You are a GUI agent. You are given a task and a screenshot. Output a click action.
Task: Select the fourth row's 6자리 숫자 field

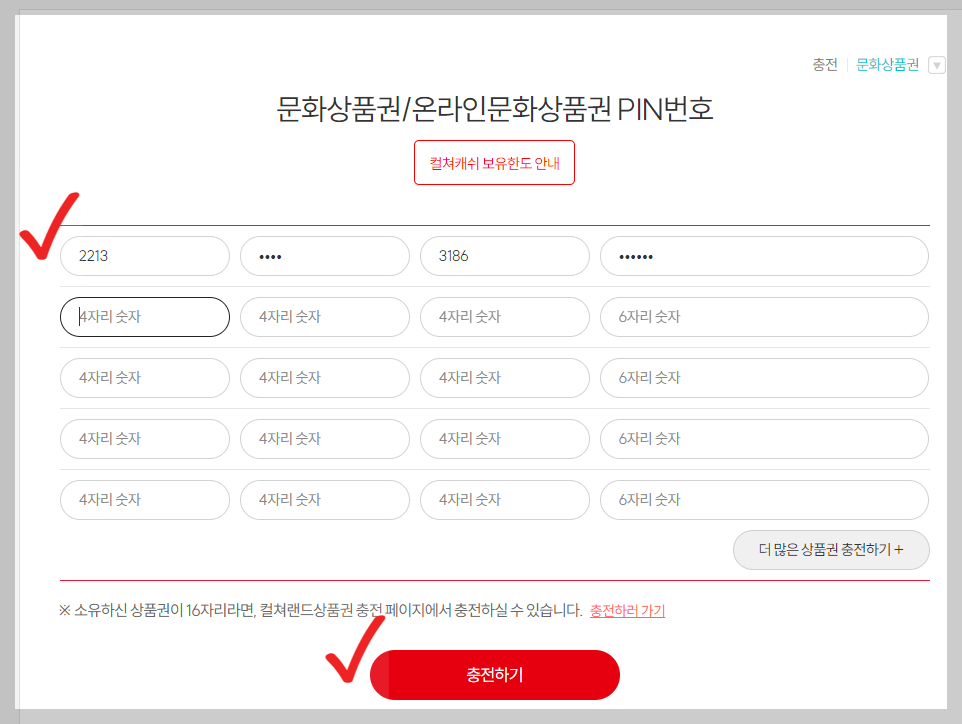click(x=764, y=439)
